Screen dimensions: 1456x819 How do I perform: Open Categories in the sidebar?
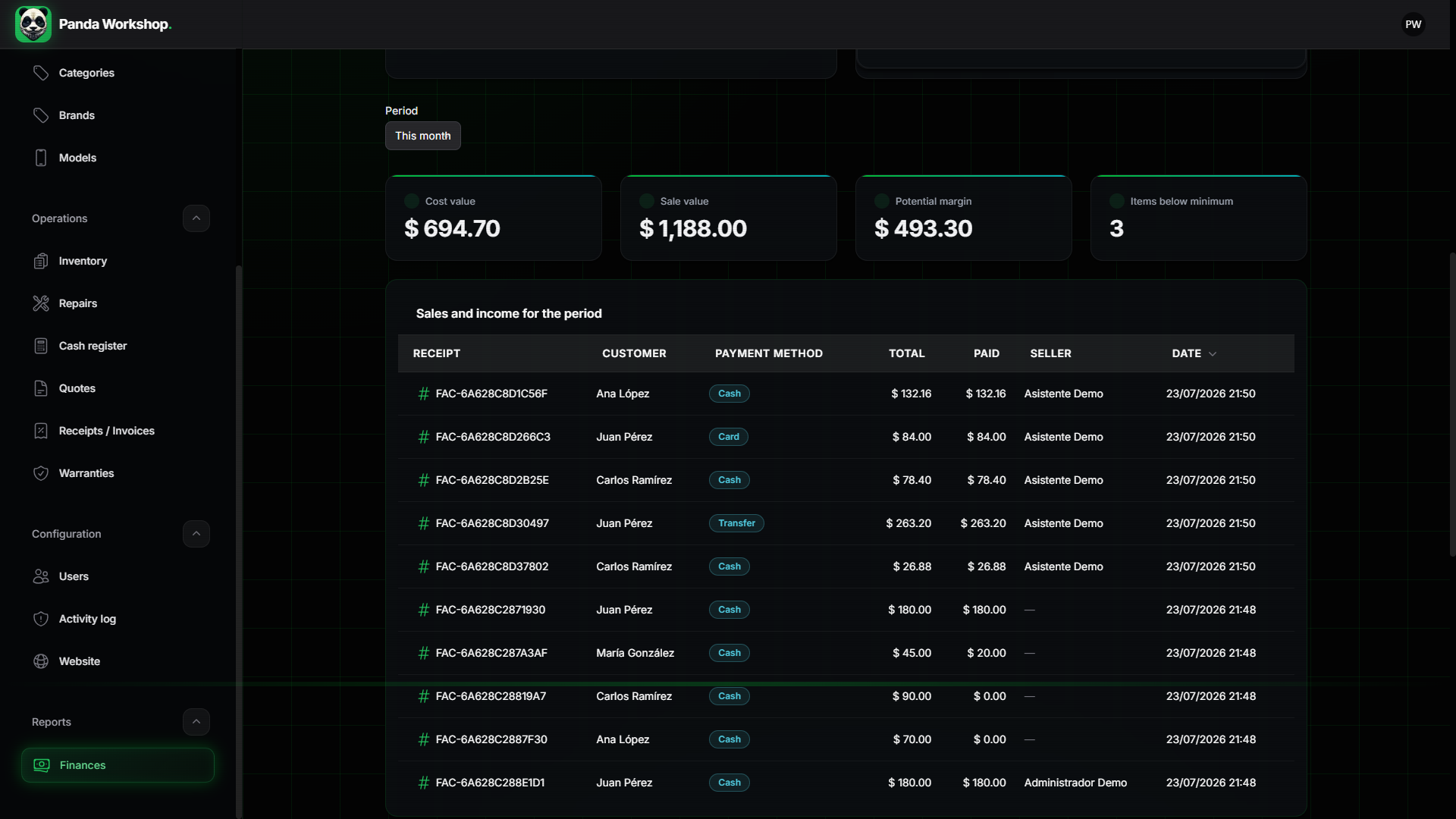(118, 73)
